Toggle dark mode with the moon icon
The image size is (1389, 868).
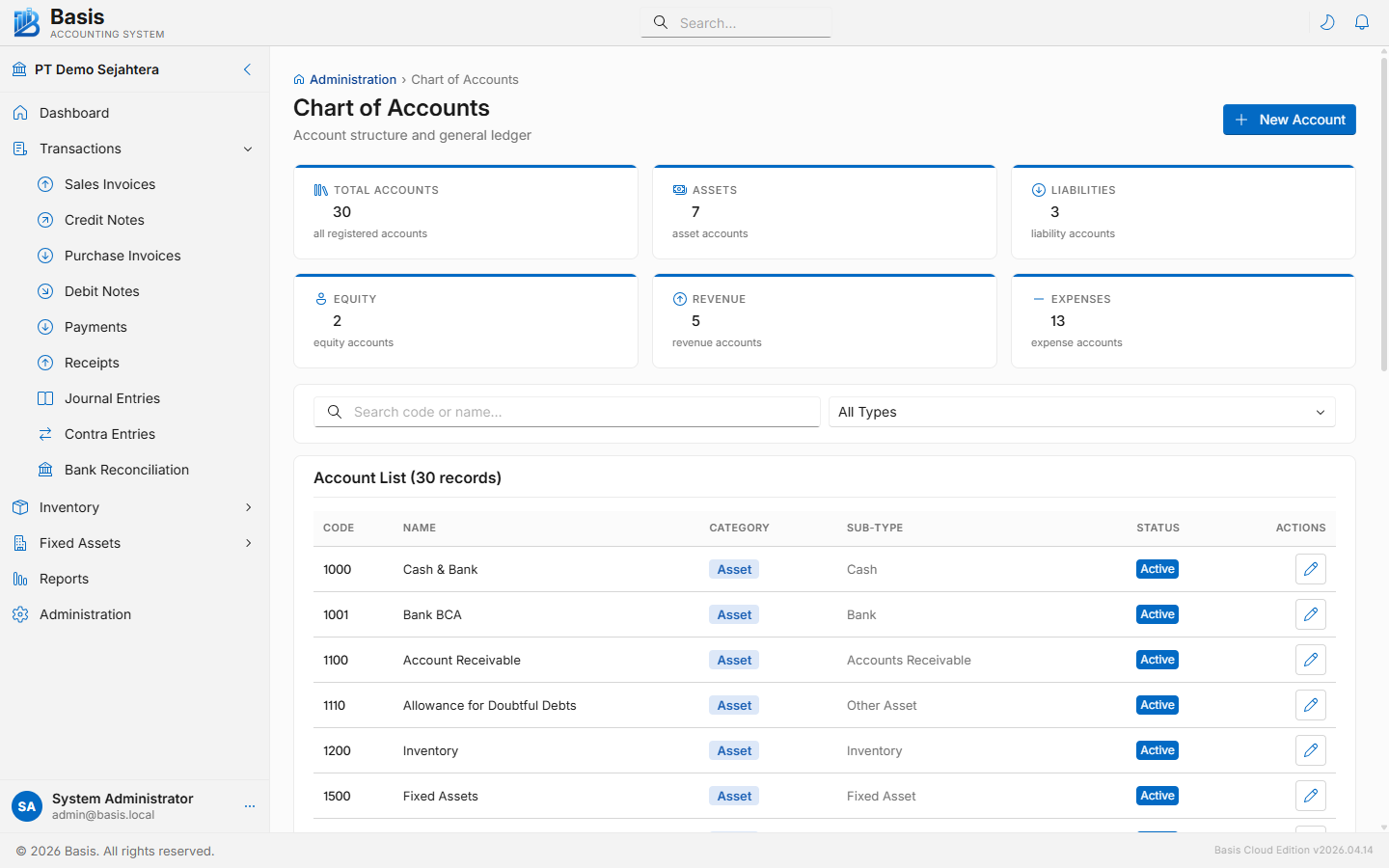click(1327, 21)
